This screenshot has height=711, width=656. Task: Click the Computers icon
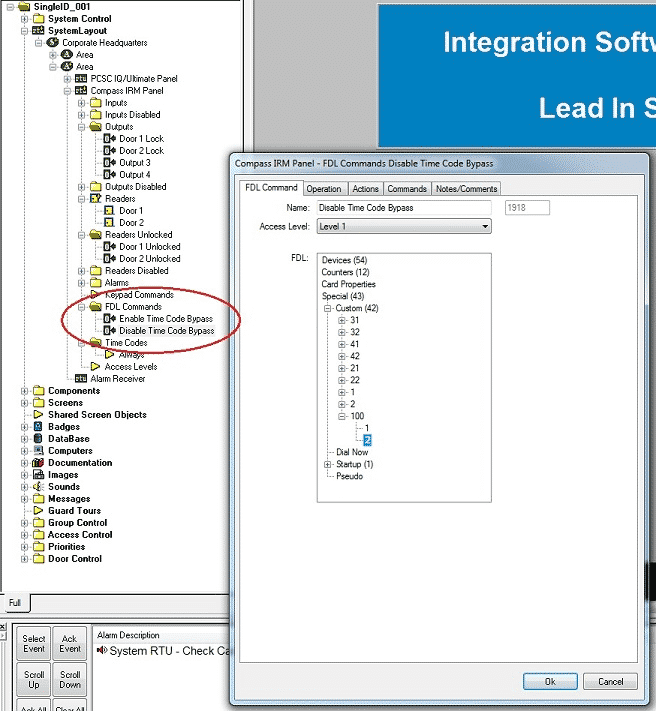click(39, 451)
